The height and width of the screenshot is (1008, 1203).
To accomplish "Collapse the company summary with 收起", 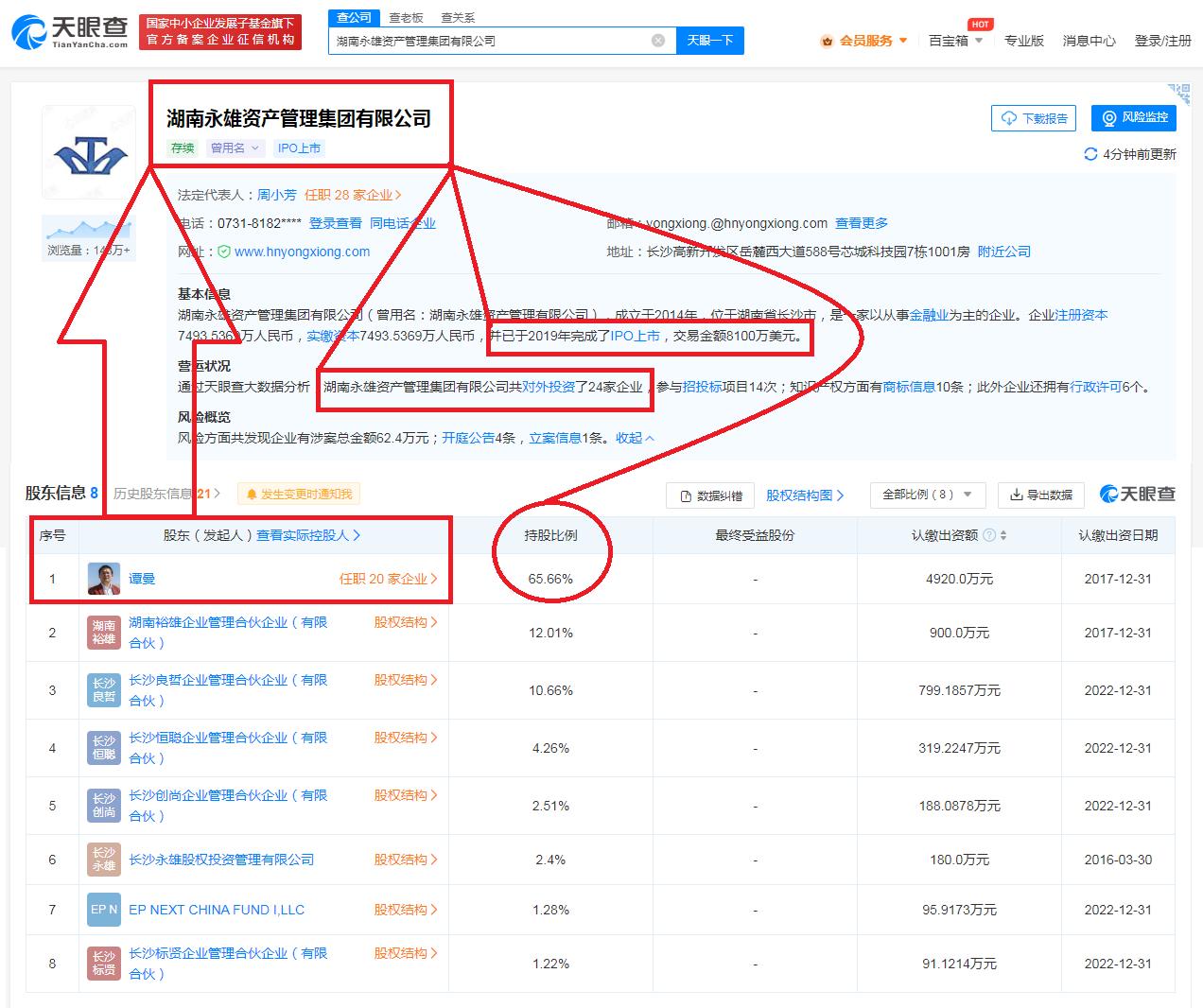I will [x=635, y=438].
